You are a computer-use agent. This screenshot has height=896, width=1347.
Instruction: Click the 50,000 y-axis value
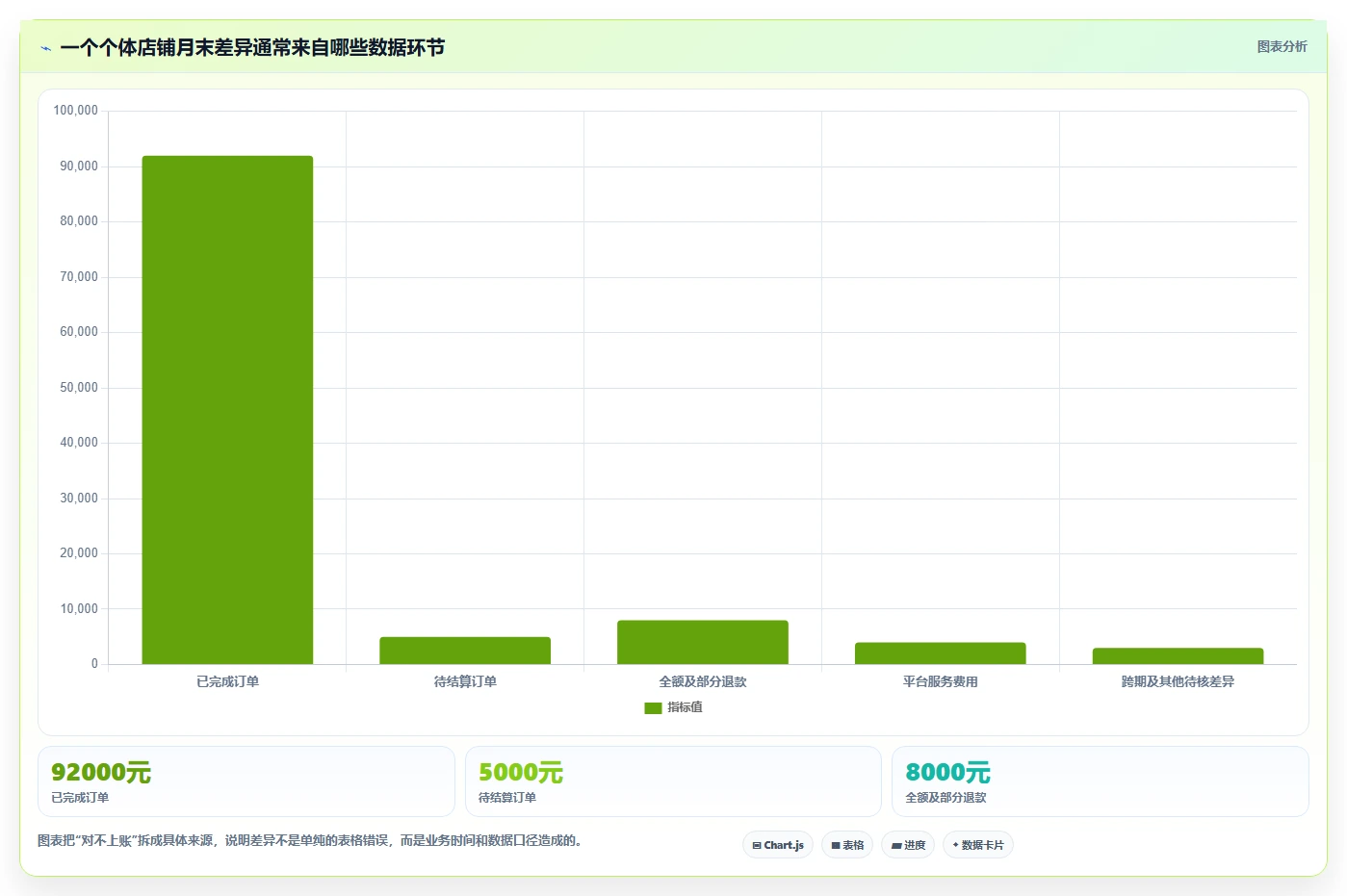79,388
